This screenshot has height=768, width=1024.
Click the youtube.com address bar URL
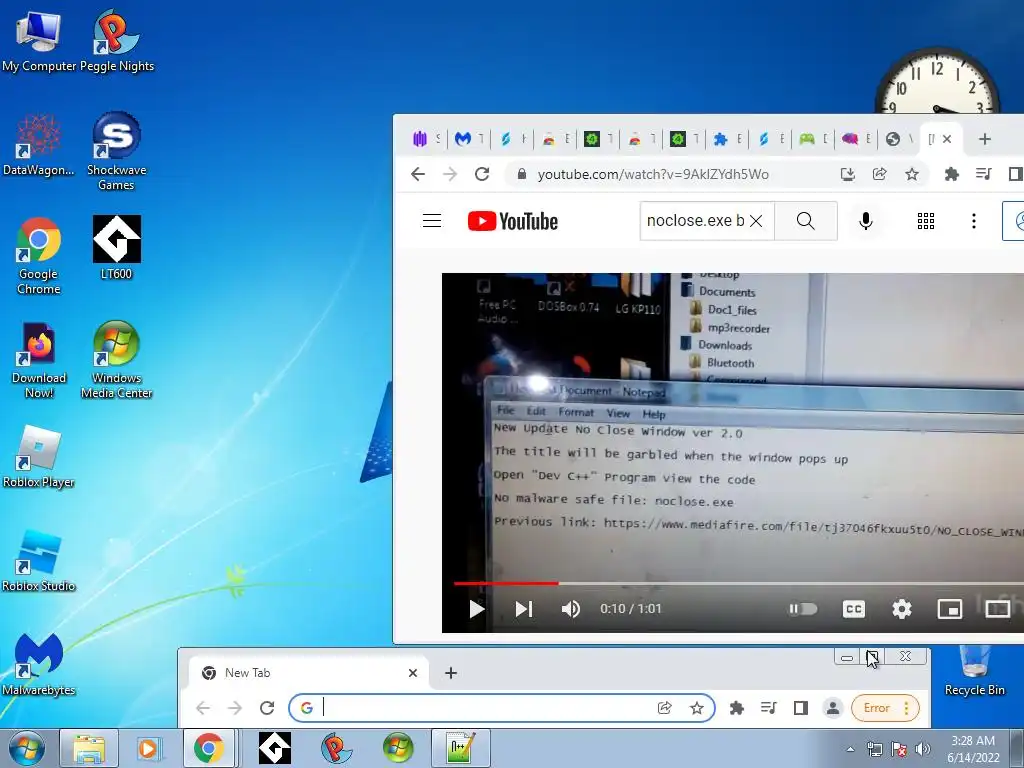[x=653, y=174]
